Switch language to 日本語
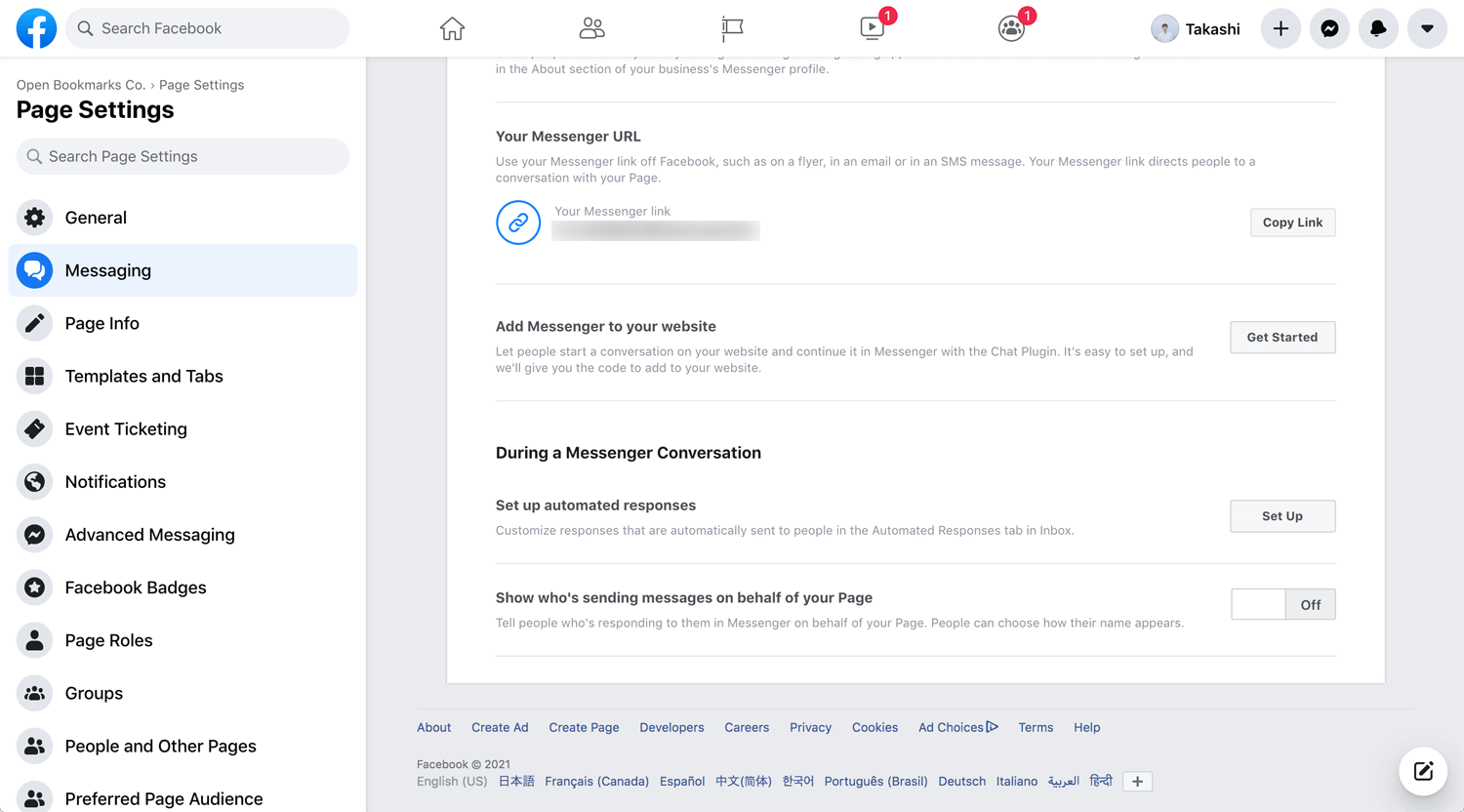The width and height of the screenshot is (1464, 812). [516, 781]
